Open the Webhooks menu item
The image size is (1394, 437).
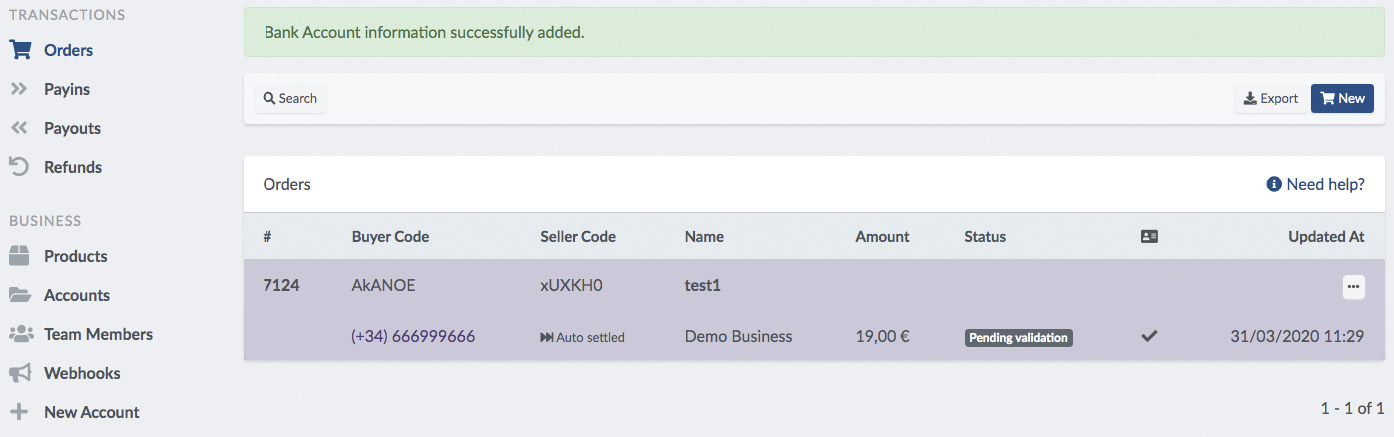coord(82,373)
